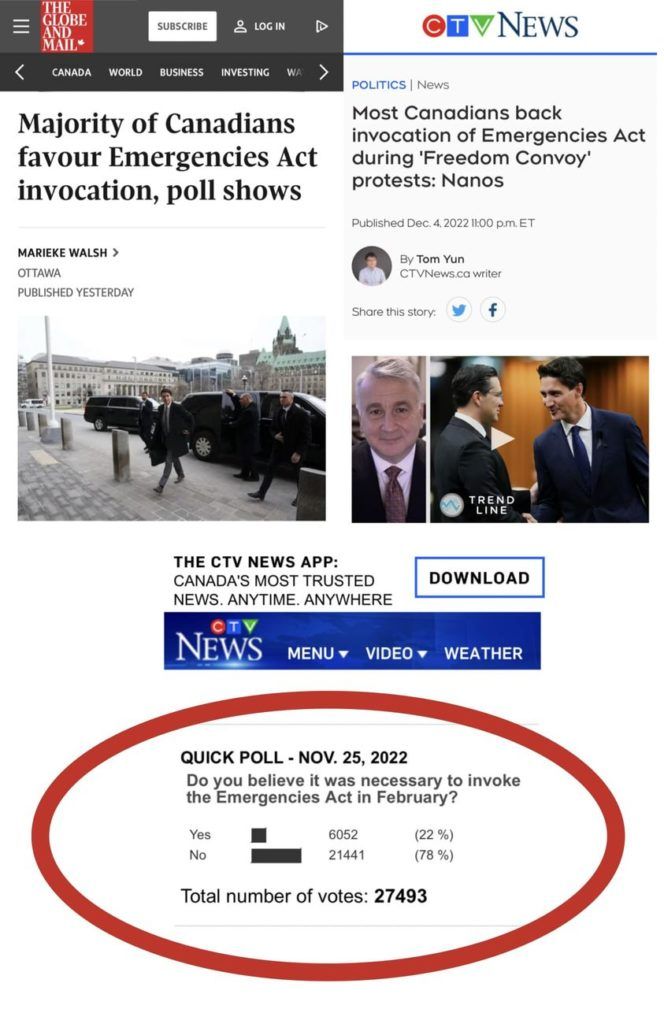Open author Marieke Walsh's page

click(x=68, y=253)
